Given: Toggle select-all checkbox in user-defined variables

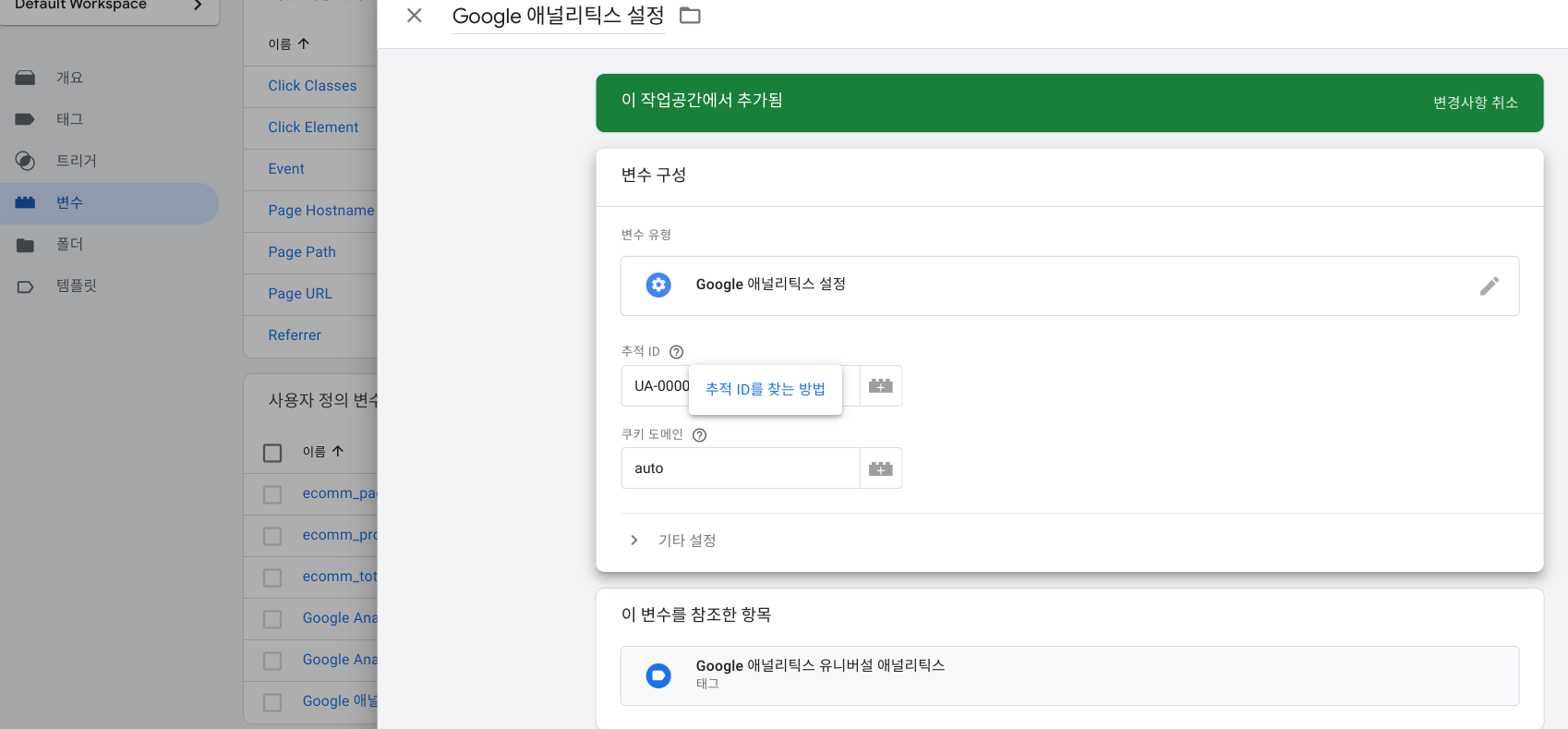Looking at the screenshot, I should click(x=272, y=453).
